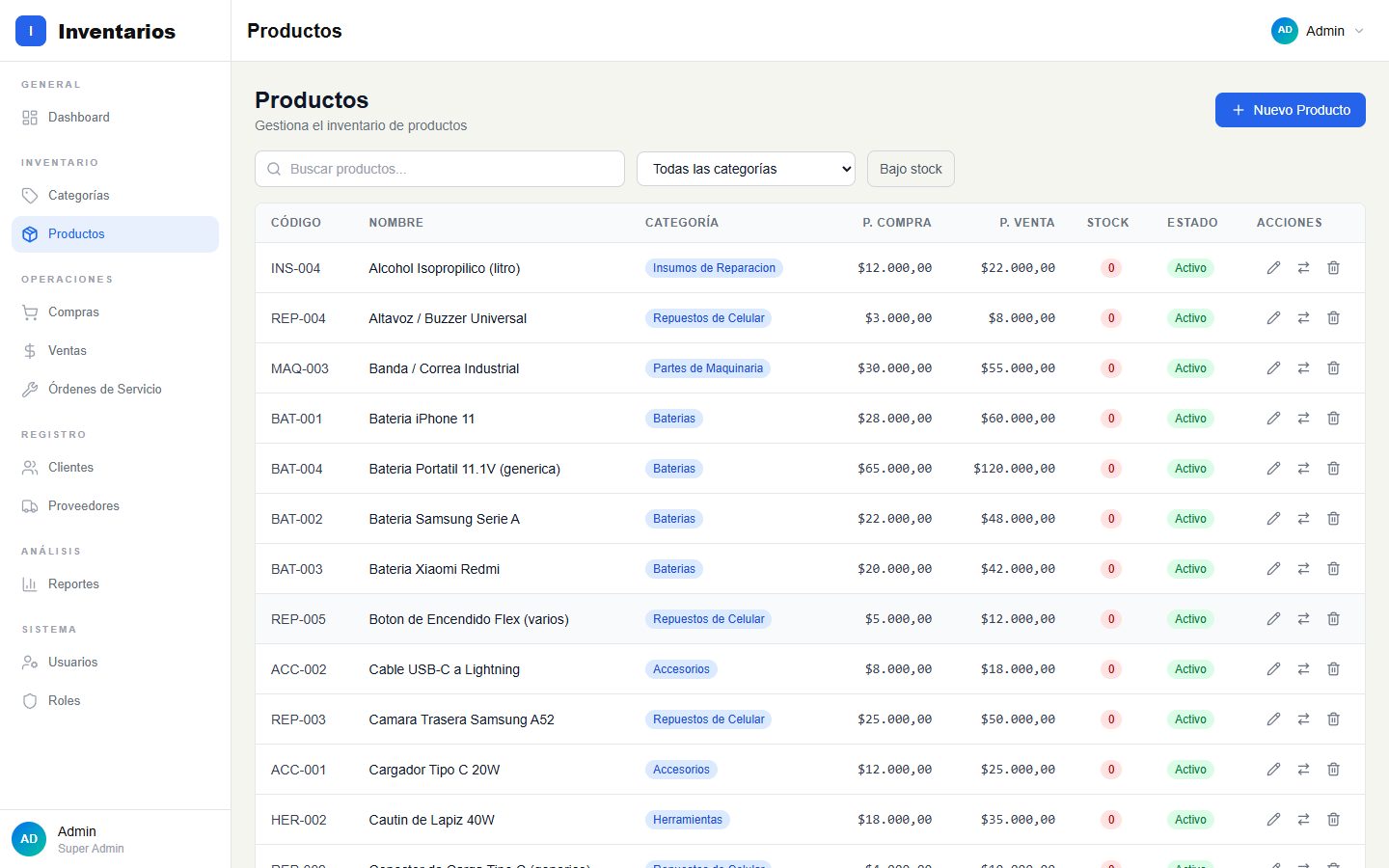The image size is (1389, 868).
Task: Click edit pencil icon for Alcohol Isopropilico
Action: [x=1273, y=268]
